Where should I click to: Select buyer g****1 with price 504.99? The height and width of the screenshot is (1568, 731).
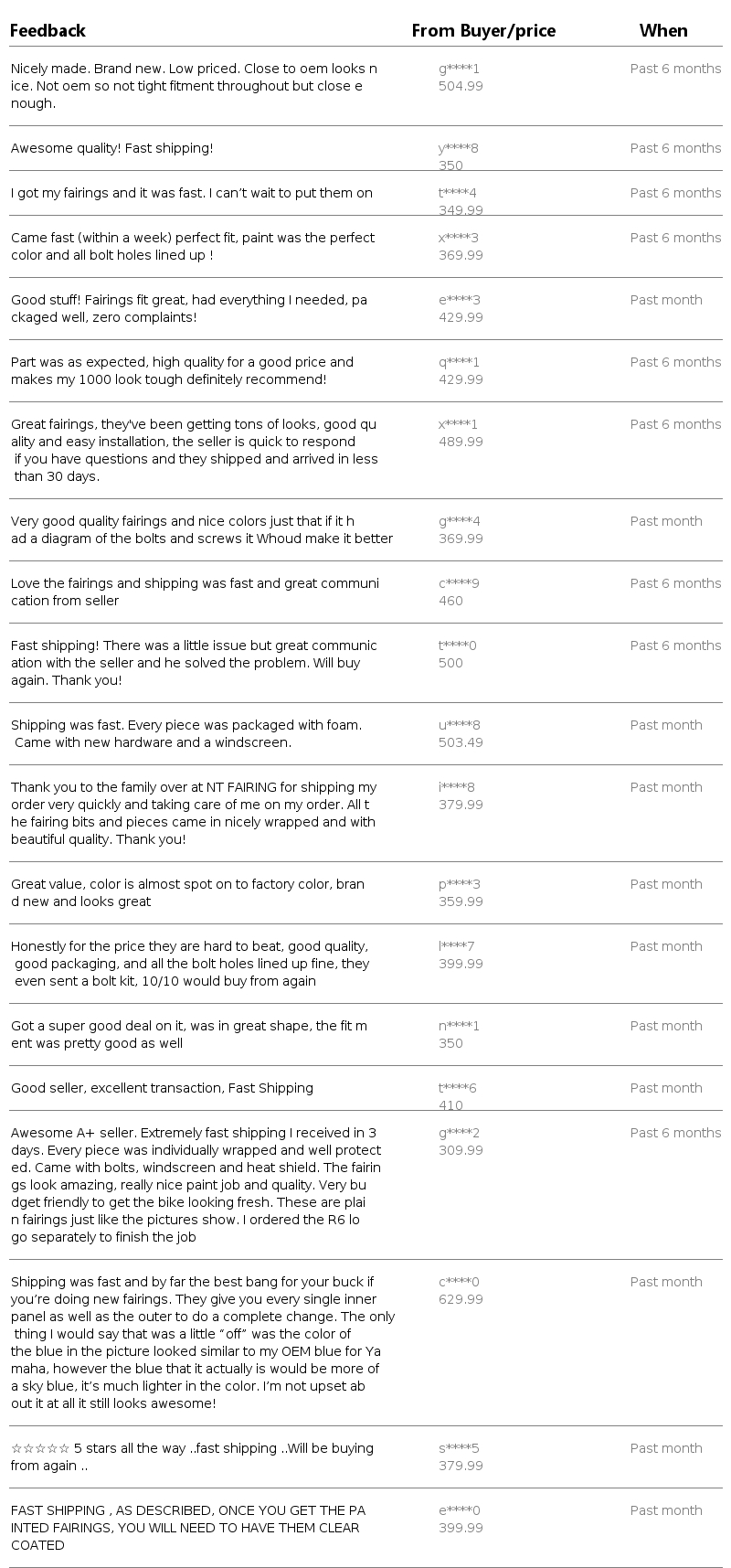click(459, 69)
